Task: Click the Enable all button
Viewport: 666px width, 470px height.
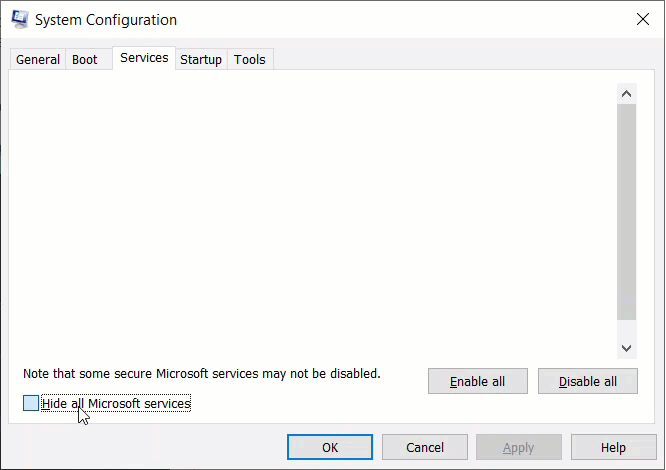Action: click(477, 381)
